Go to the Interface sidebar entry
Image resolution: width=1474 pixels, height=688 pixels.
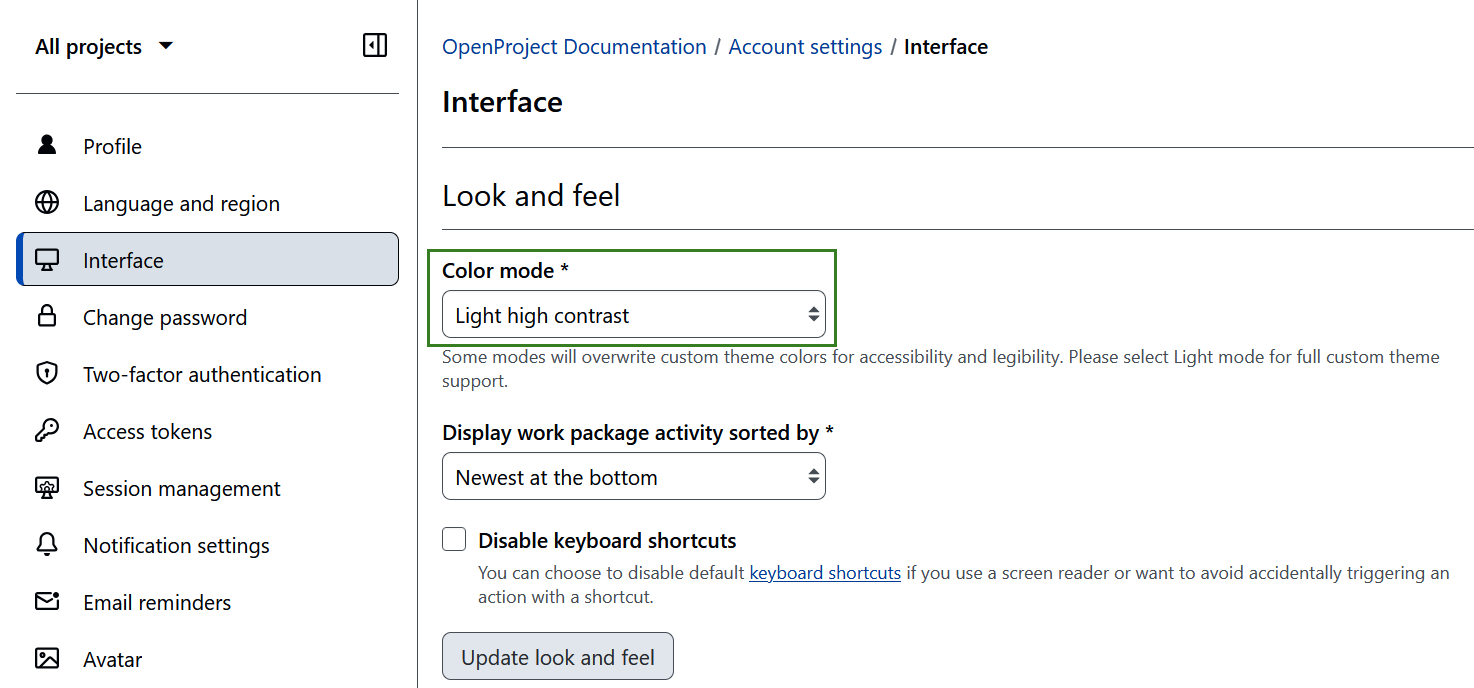pyautogui.click(x=122, y=259)
